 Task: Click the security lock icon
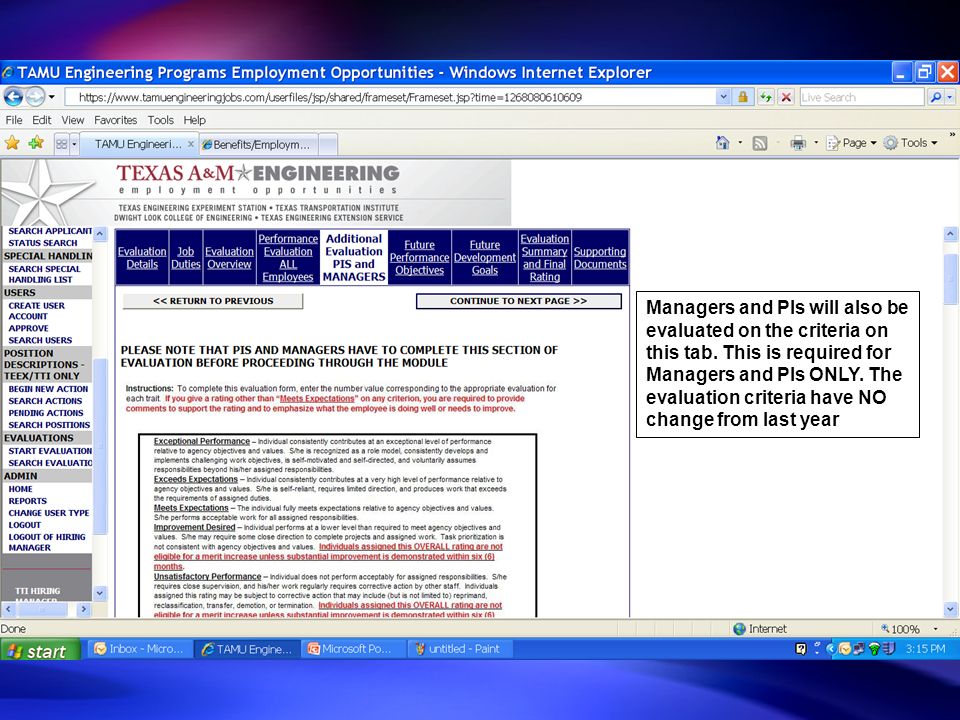pos(743,97)
